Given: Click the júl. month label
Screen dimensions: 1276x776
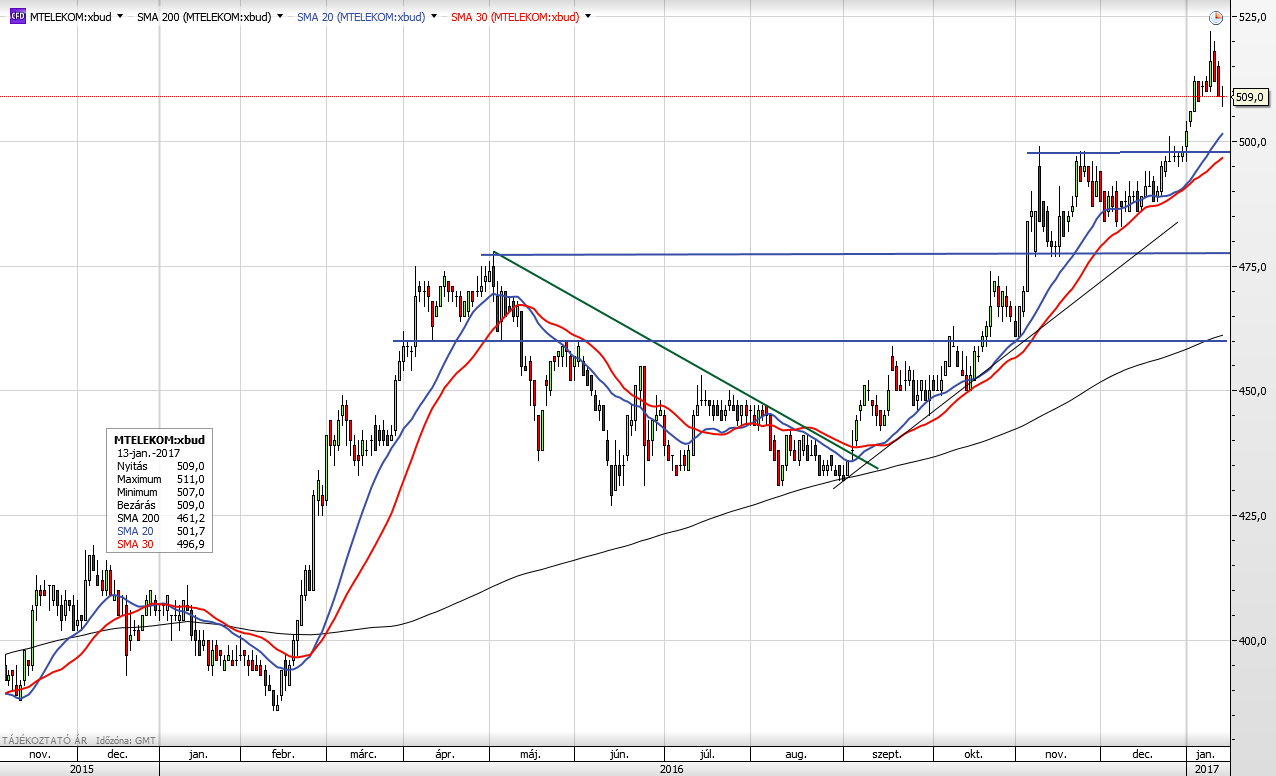Looking at the screenshot, I should [706, 754].
